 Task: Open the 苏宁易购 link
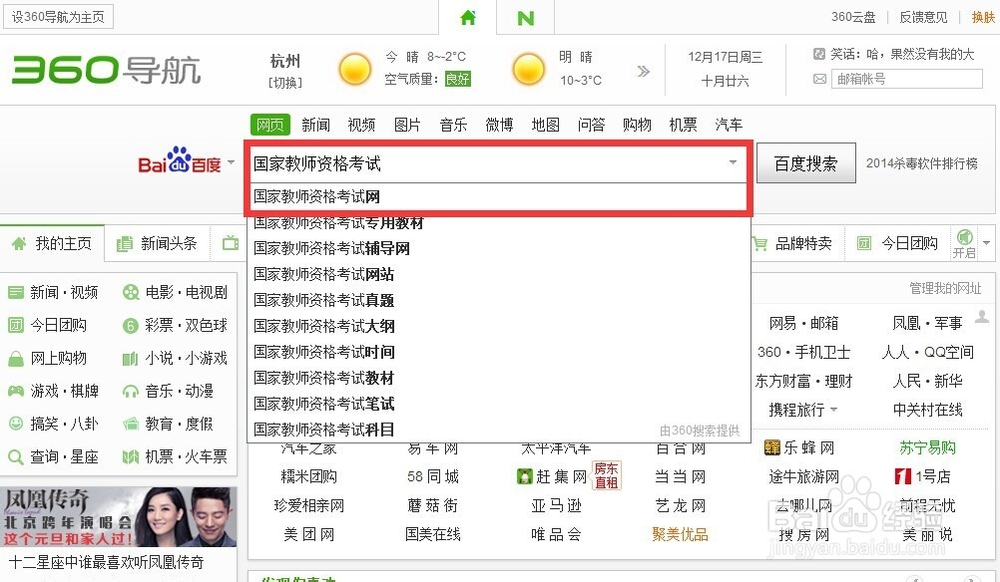point(928,447)
